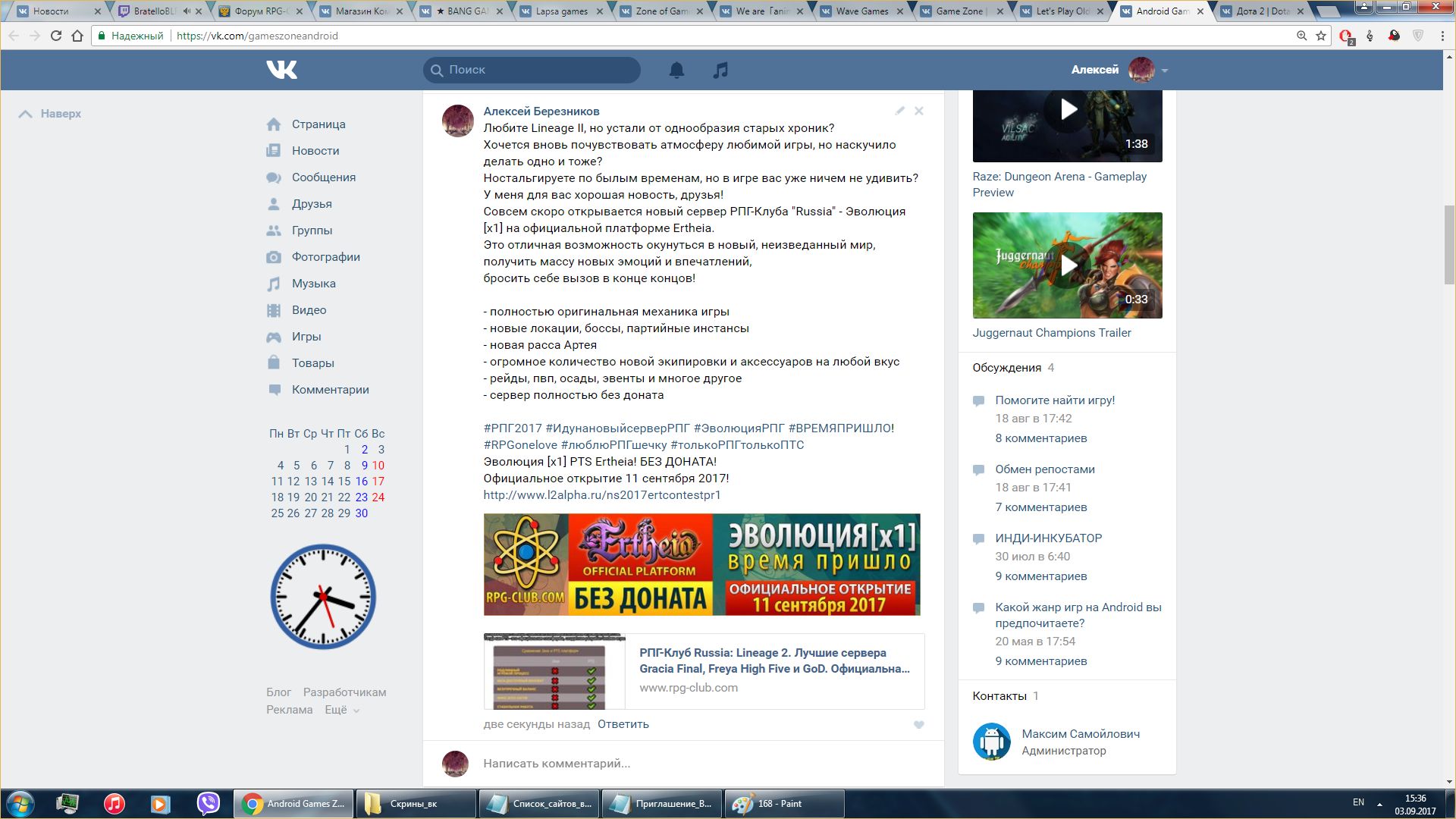Switch to the 168 - Paint window
1456x819 pixels.
[784, 804]
